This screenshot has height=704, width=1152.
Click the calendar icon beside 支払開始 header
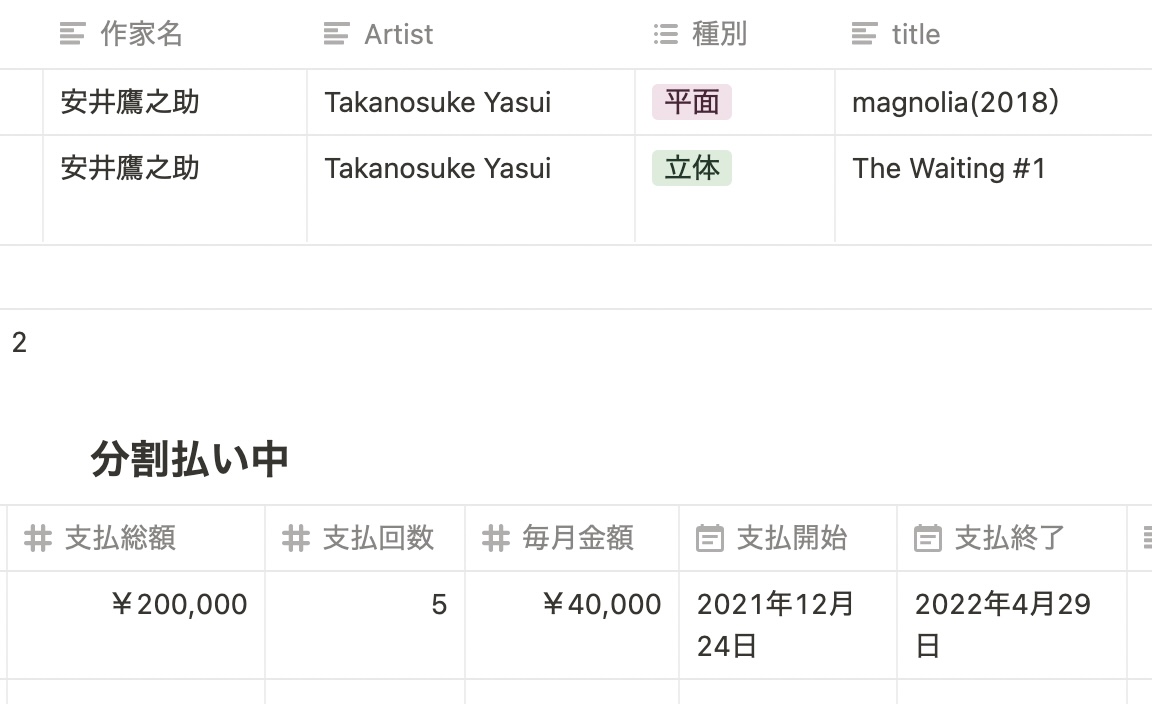click(710, 538)
